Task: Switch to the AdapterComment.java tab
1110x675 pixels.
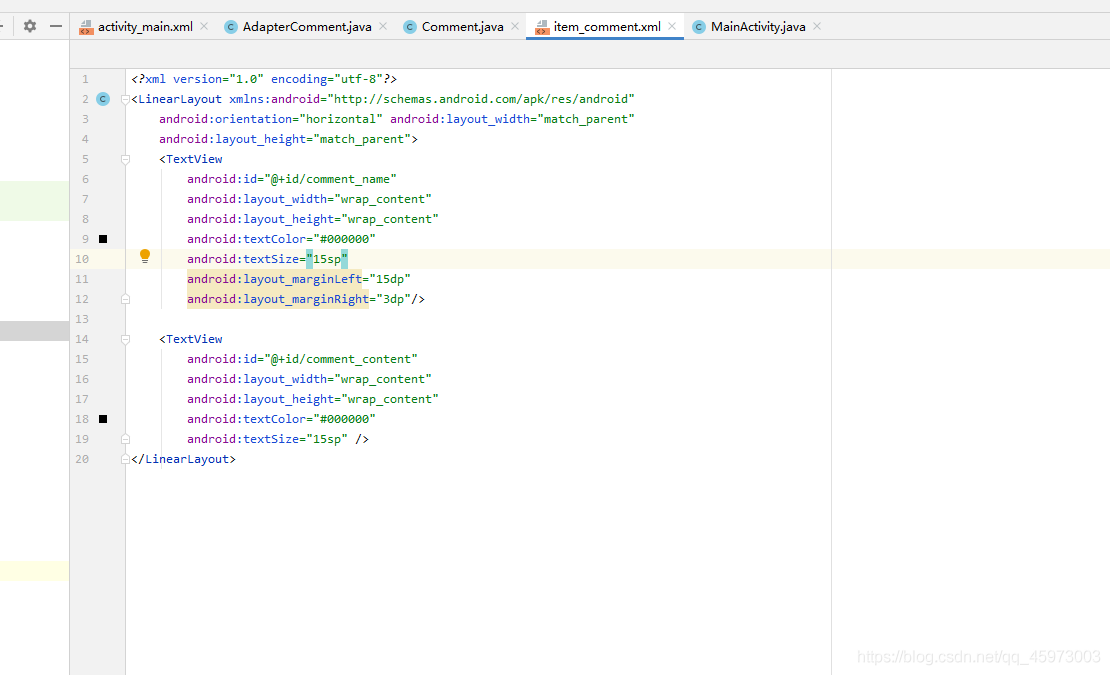Action: (307, 27)
